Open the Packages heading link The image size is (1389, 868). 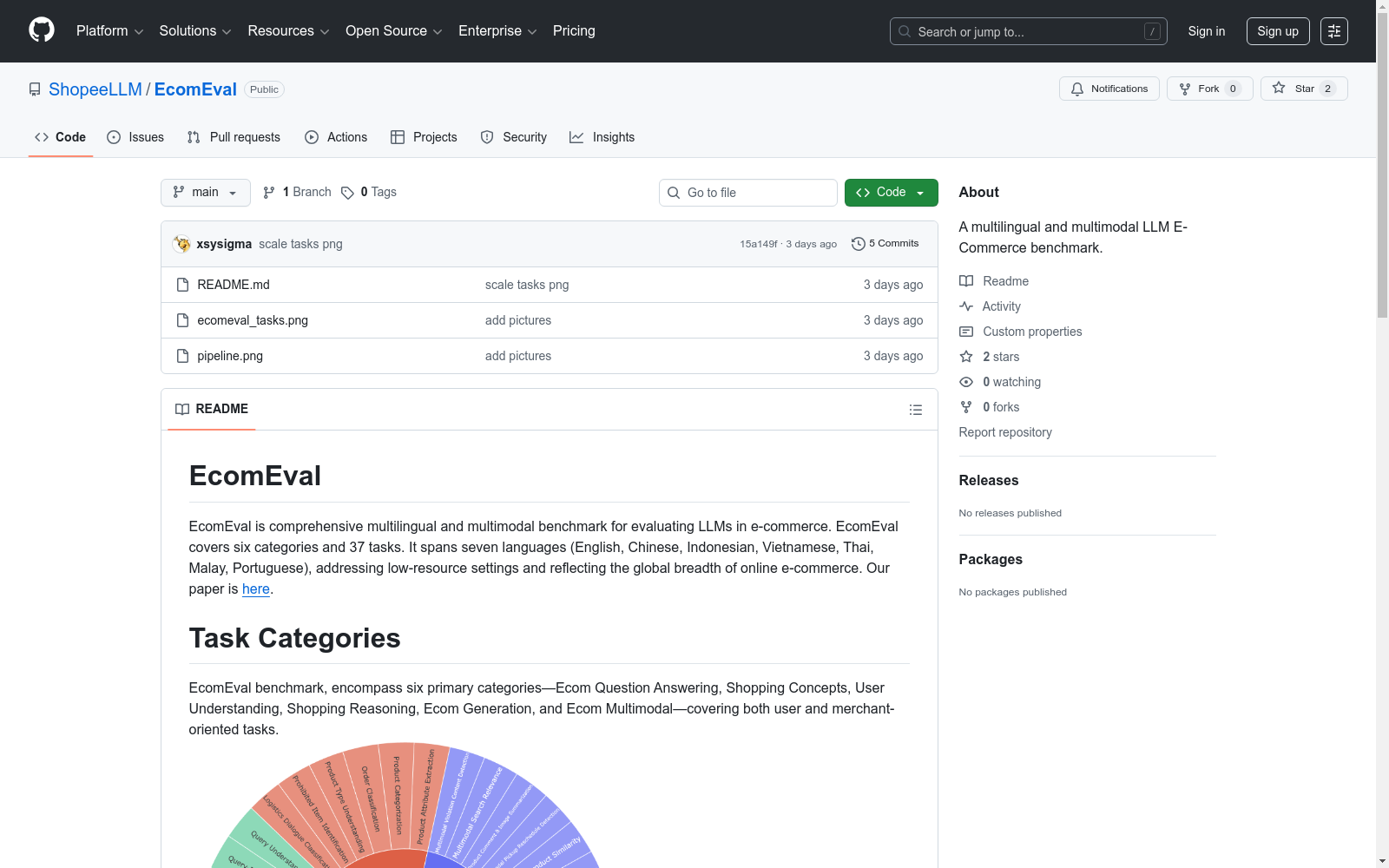pos(991,559)
